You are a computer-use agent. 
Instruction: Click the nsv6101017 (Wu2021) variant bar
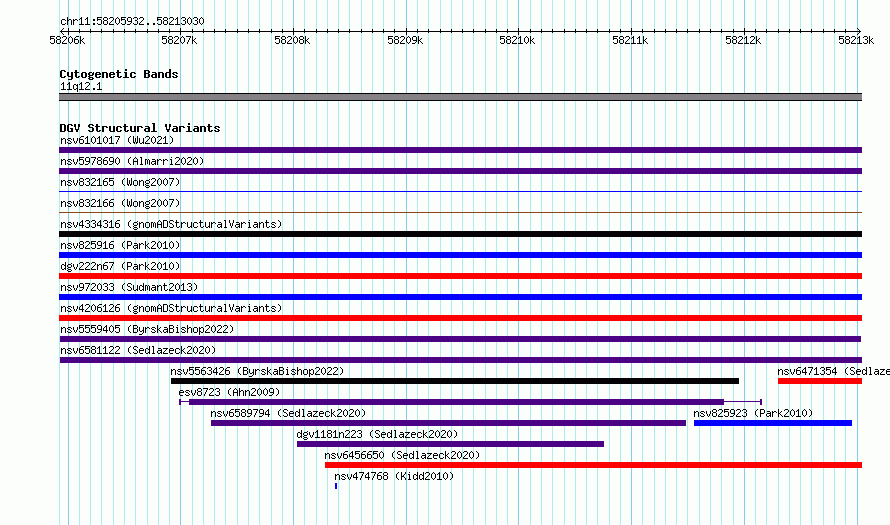coord(460,150)
